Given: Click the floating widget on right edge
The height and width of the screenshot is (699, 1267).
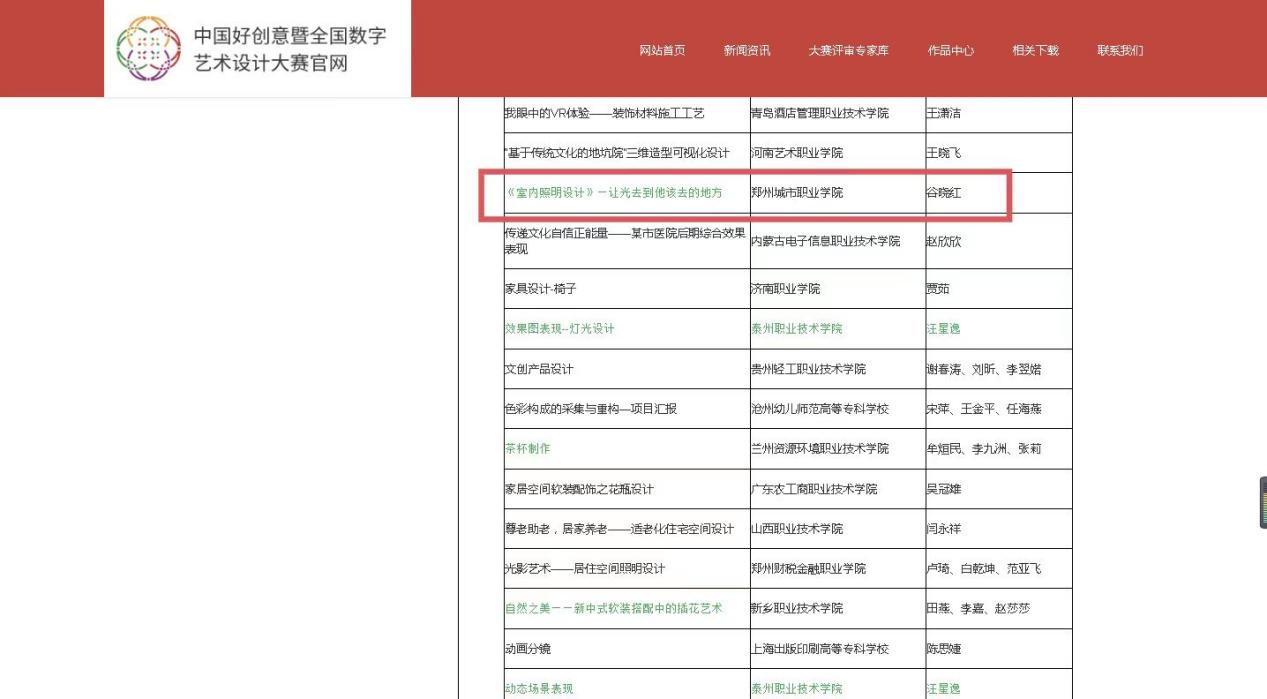Looking at the screenshot, I should [x=1261, y=502].
